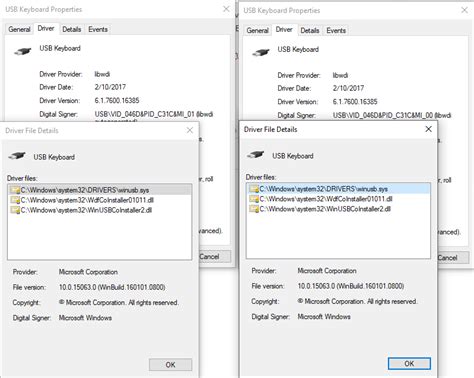This screenshot has width=474, height=378.
Task: Select Driver tab in right Properties window
Action: (284, 30)
